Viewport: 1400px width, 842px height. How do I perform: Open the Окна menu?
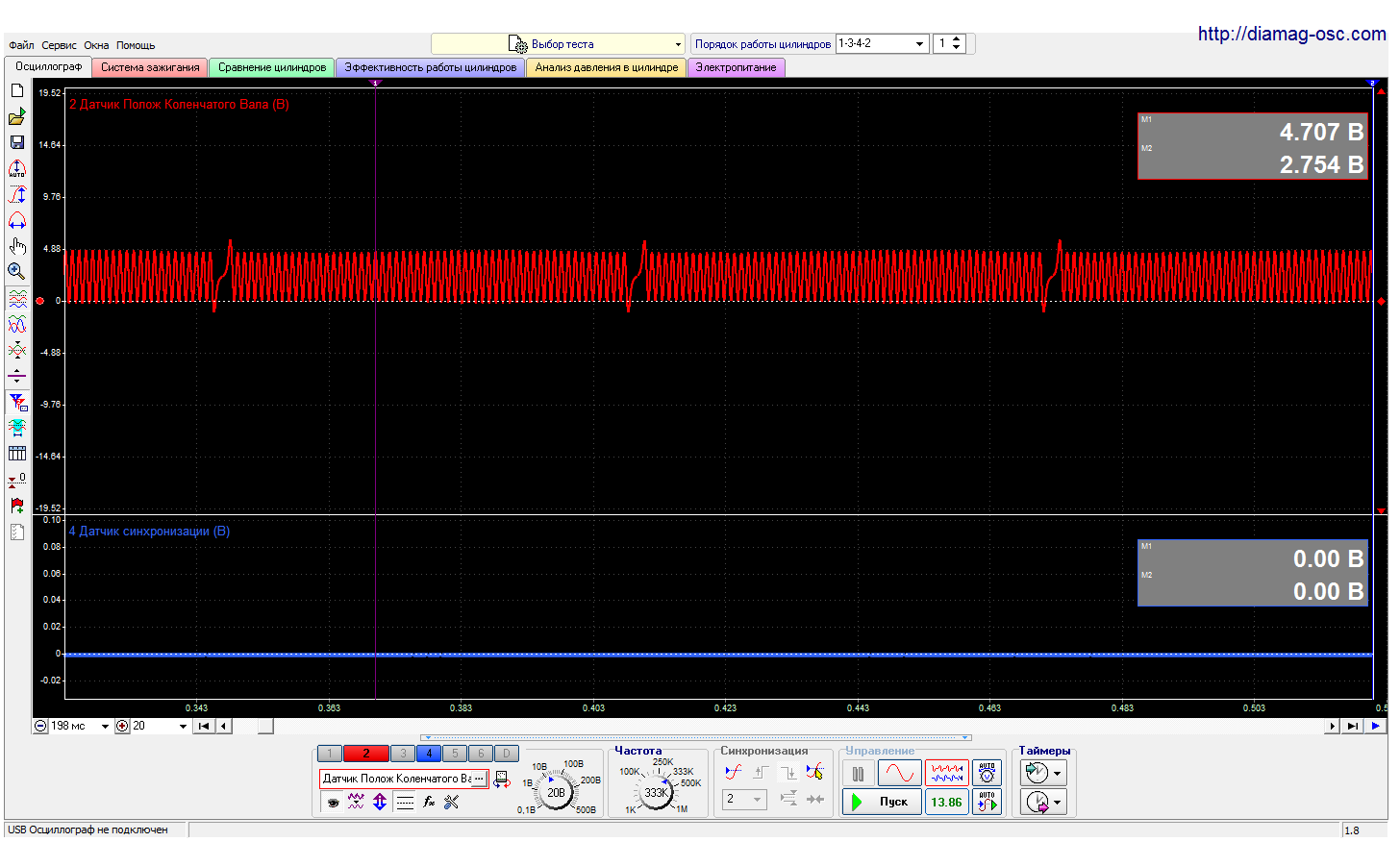click(x=96, y=45)
